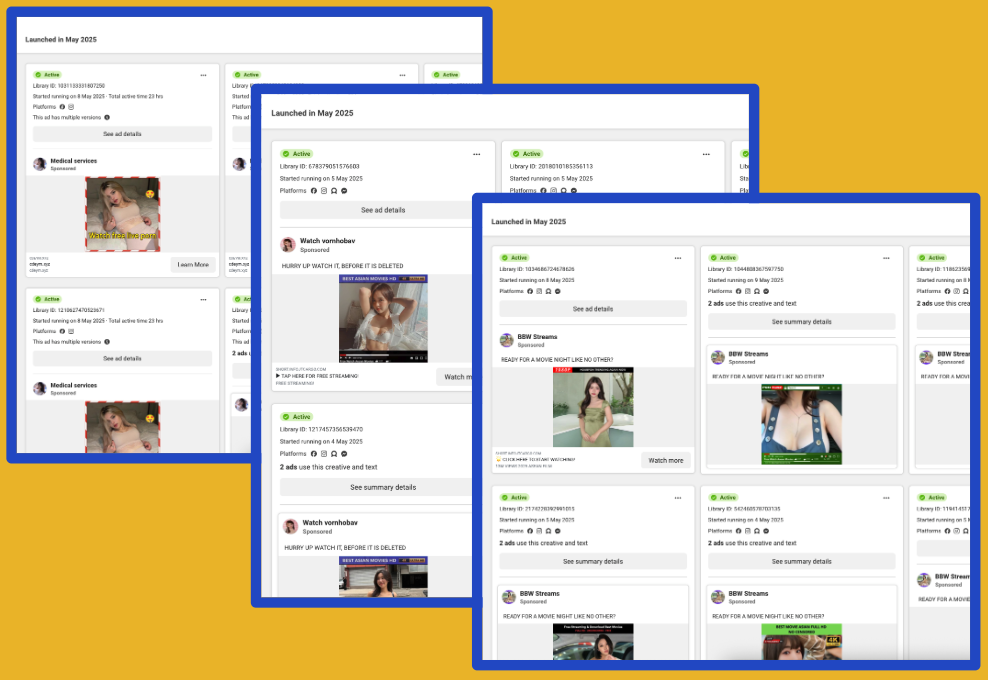Viewport: 988px width, 680px height.
Task: Open three-dot menu for Library ID 1210627470523671
Action: click(204, 299)
